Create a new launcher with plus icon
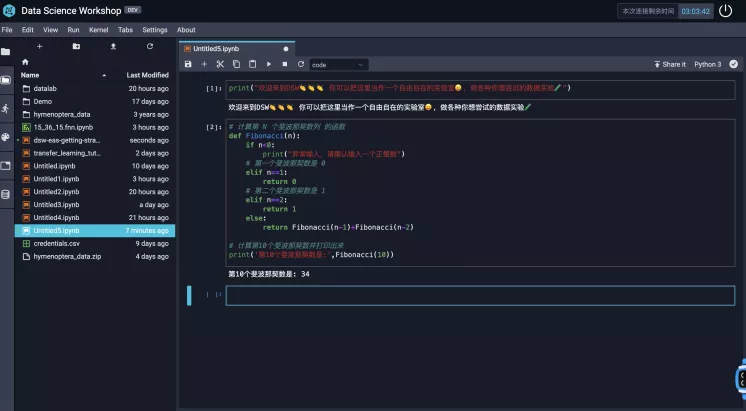746x411 pixels. tap(39, 46)
